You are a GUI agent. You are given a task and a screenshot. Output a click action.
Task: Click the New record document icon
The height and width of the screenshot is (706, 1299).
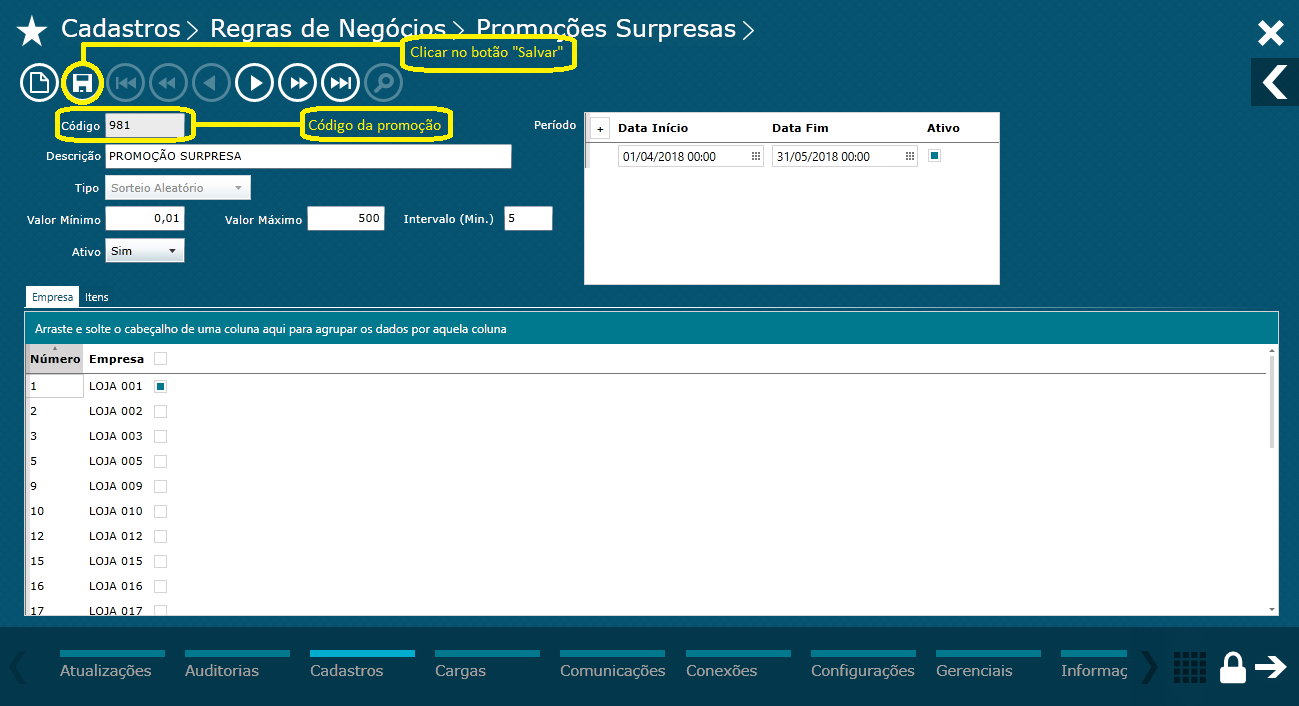tap(39, 82)
